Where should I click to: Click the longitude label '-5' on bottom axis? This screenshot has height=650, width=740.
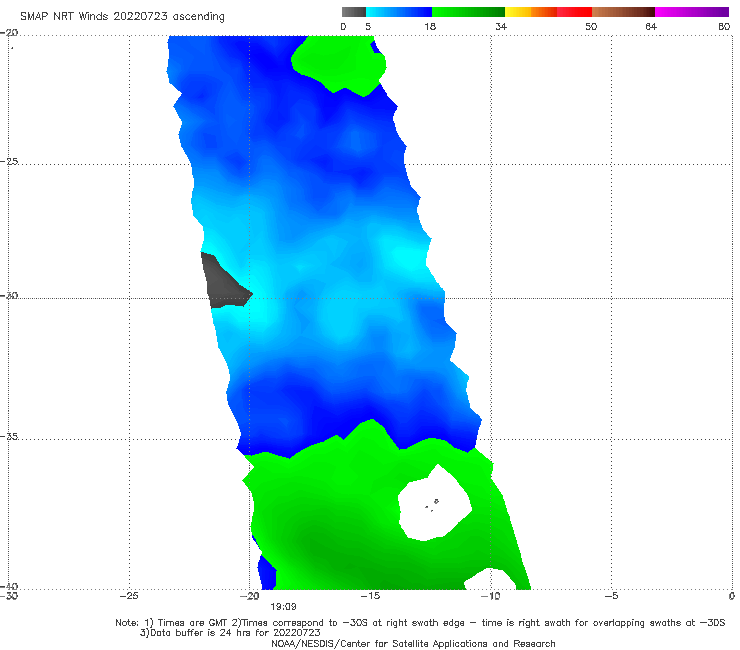611,596
